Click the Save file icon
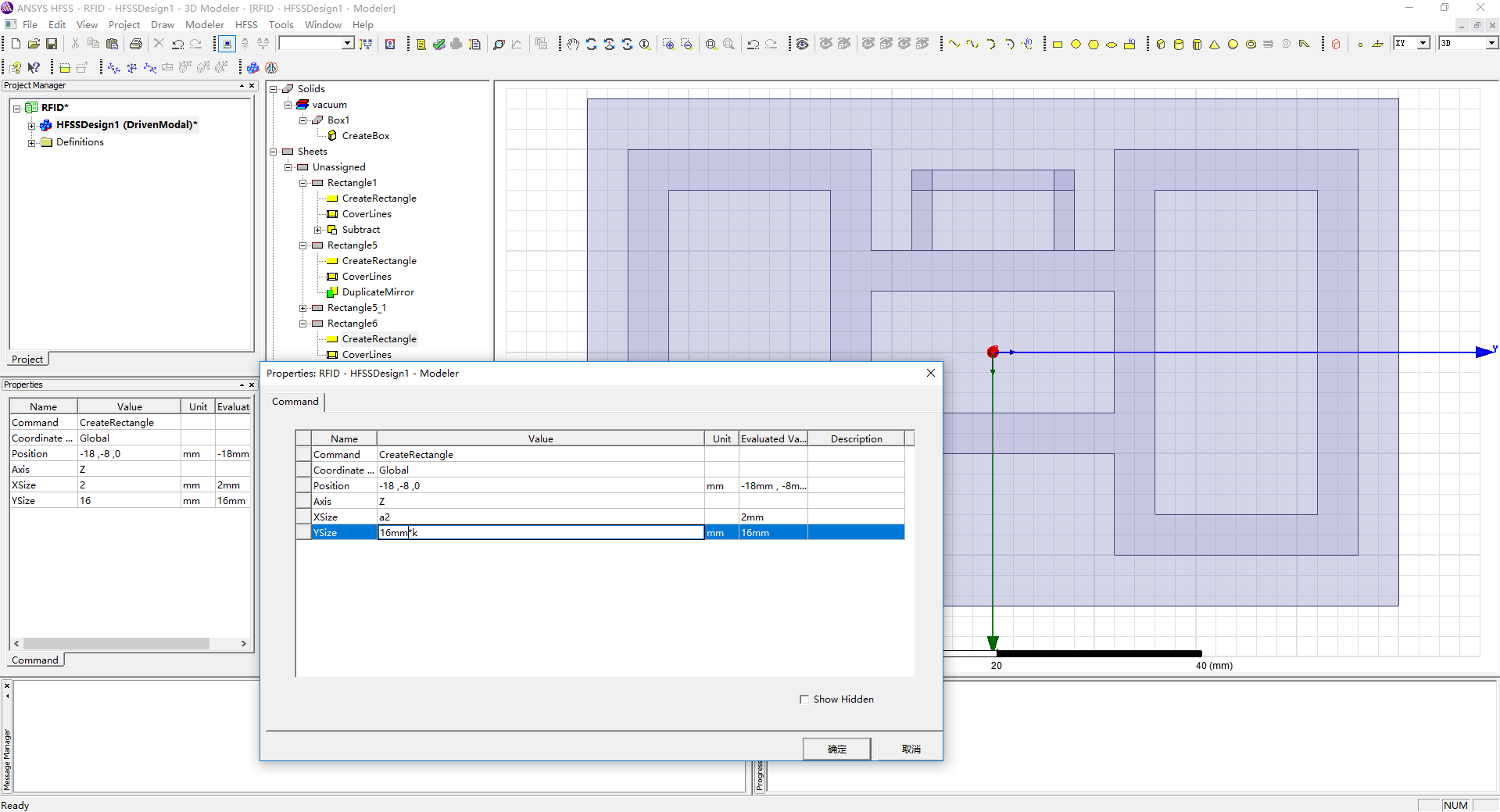The image size is (1500, 812). [52, 44]
